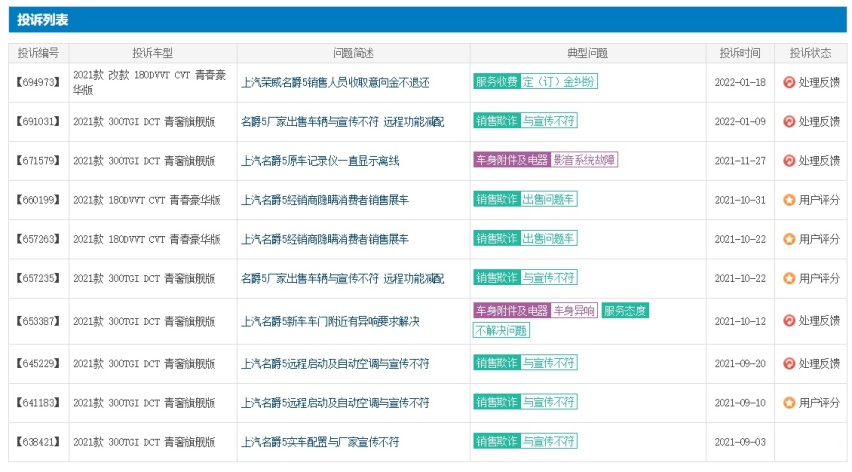Screen dimensions: 852x472
Task: Click the 投诉状态 column header
Action: coord(810,53)
